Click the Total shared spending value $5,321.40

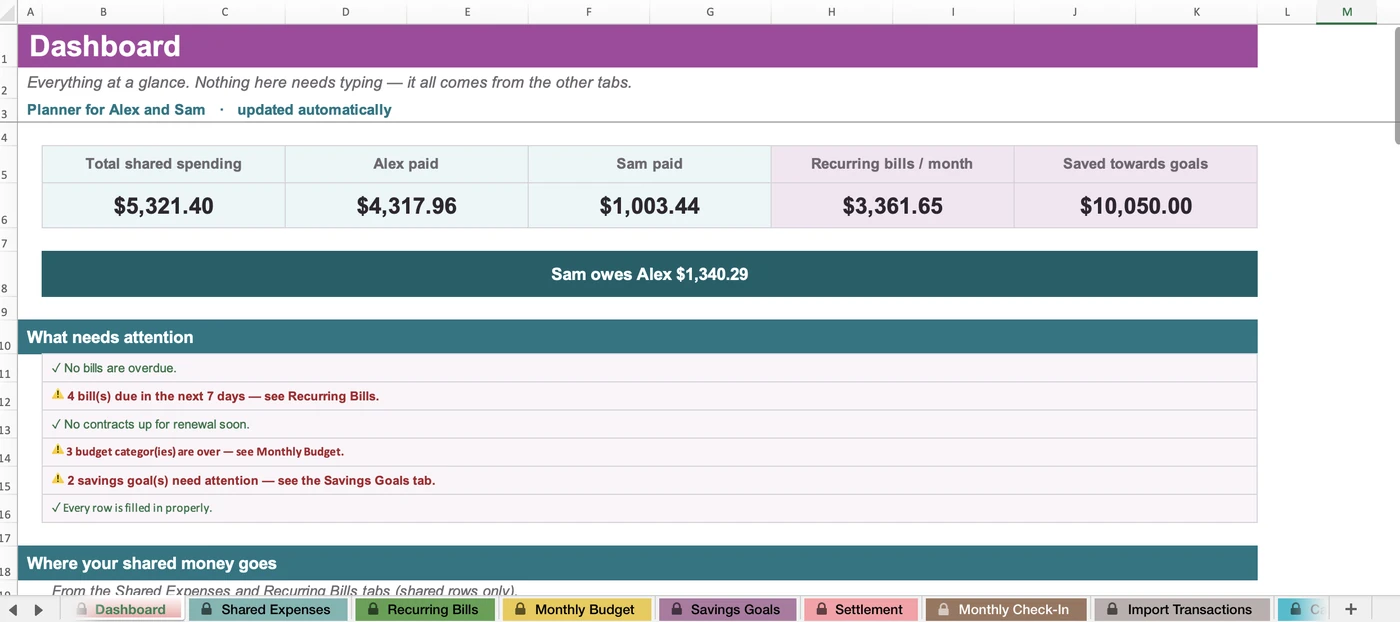pyautogui.click(x=163, y=206)
